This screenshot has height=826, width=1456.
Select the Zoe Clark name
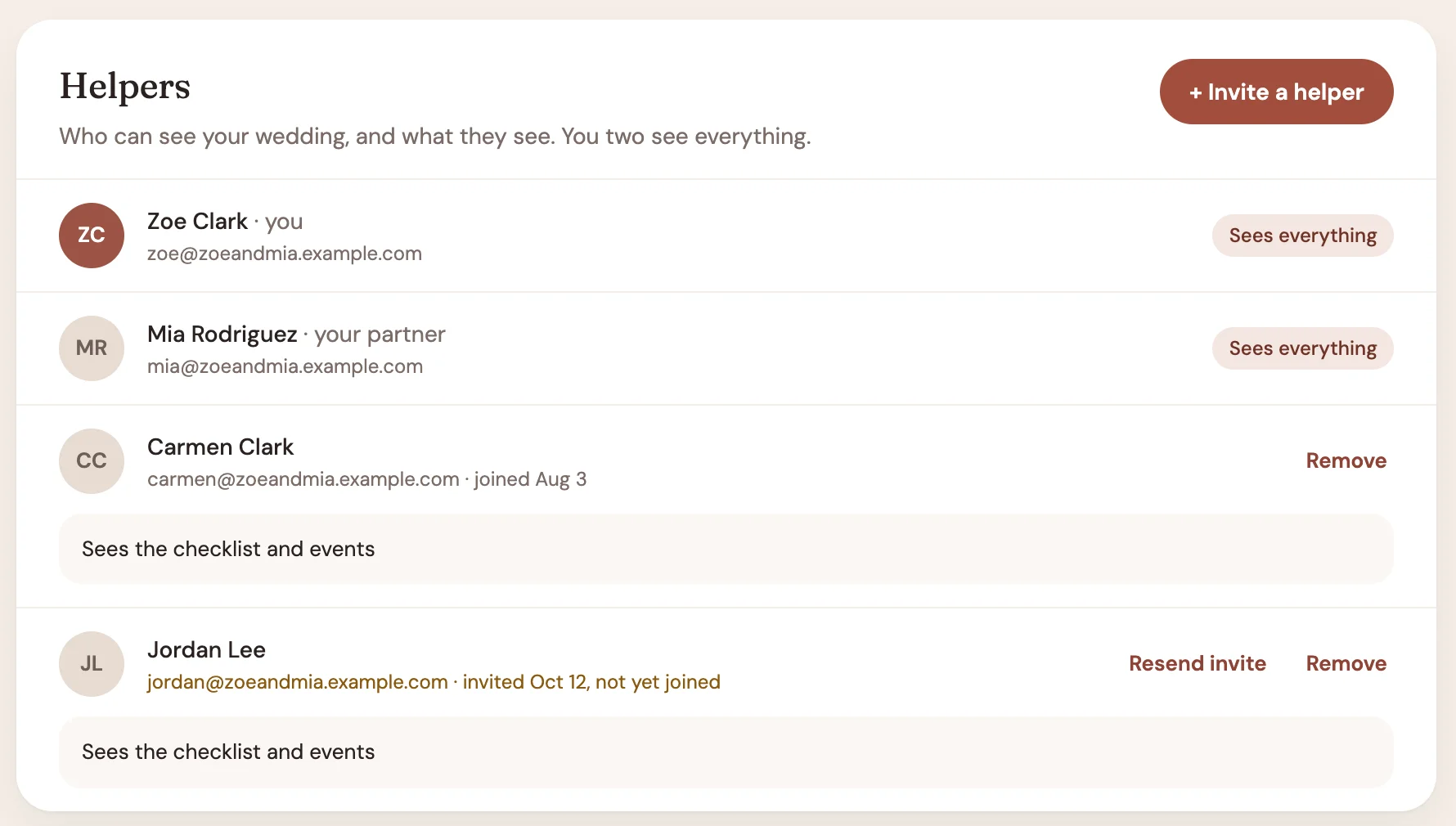(197, 221)
